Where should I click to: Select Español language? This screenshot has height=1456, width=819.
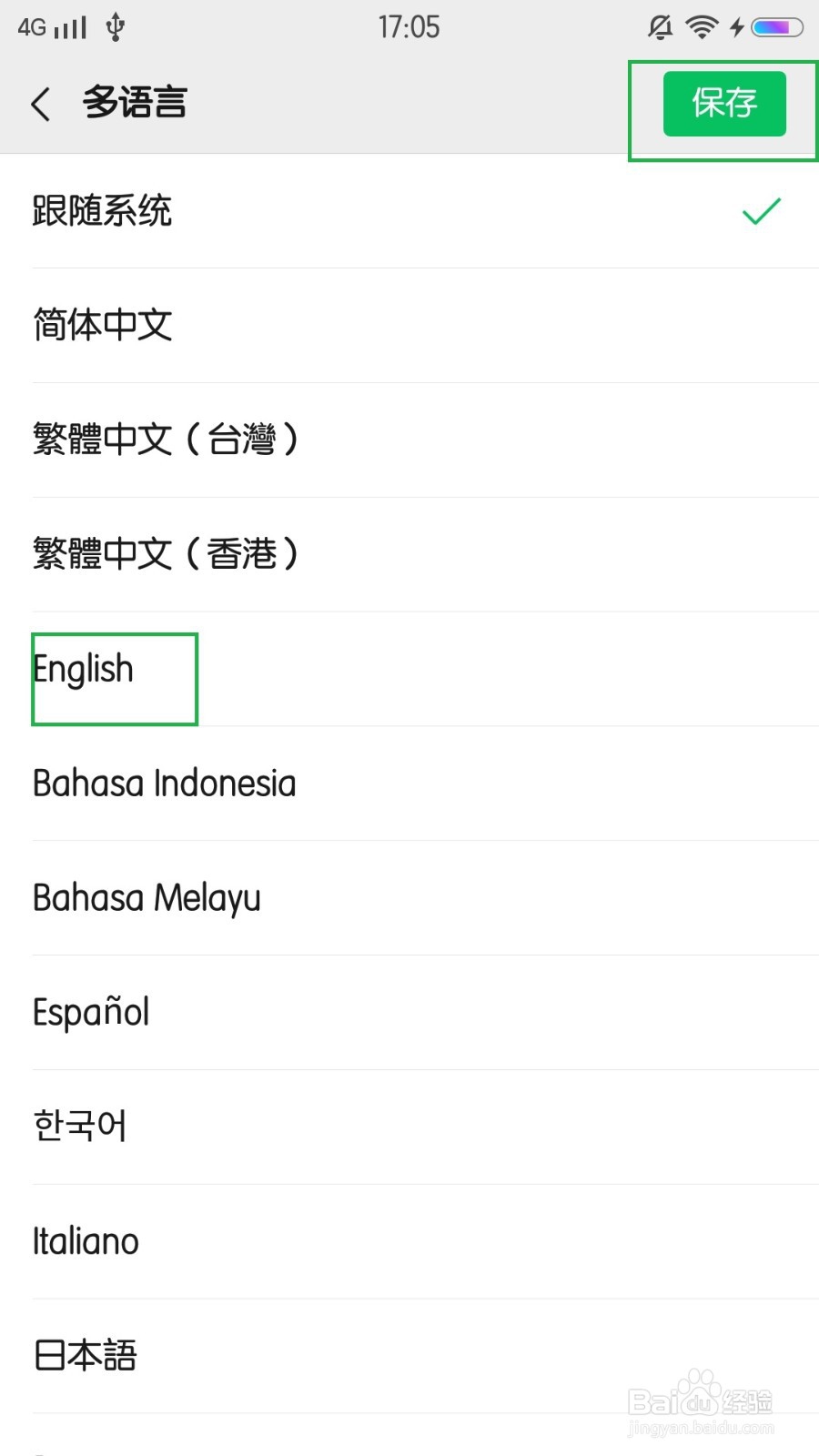coord(91,1012)
